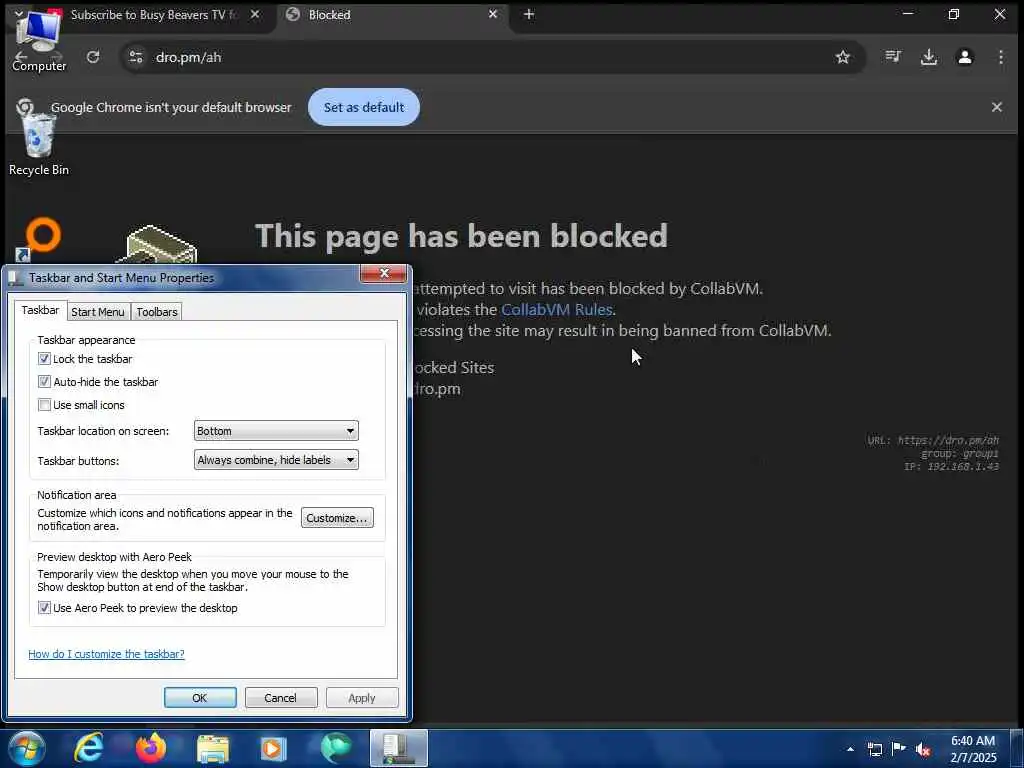The width and height of the screenshot is (1024, 768).
Task: Click the teal bird taskbar icon
Action: click(336, 748)
